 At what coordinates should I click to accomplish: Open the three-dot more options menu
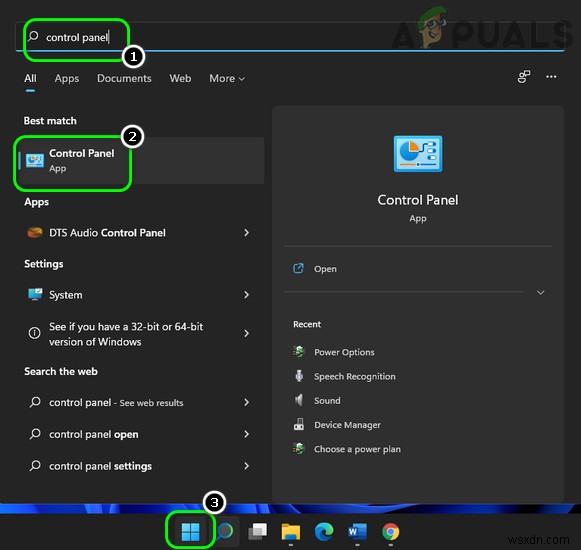click(551, 77)
